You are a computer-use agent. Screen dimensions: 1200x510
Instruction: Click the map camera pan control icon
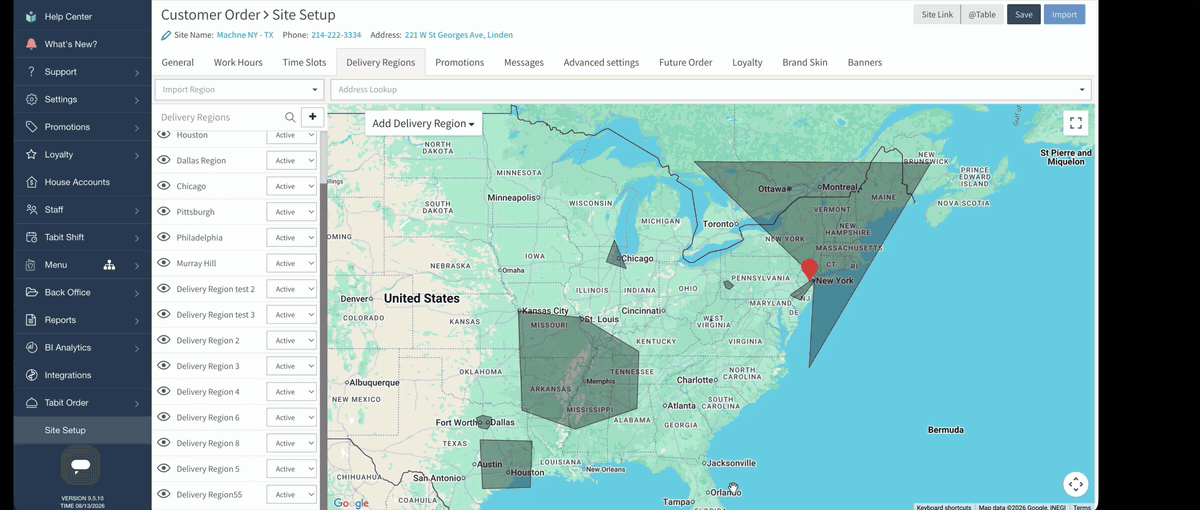(x=1076, y=484)
